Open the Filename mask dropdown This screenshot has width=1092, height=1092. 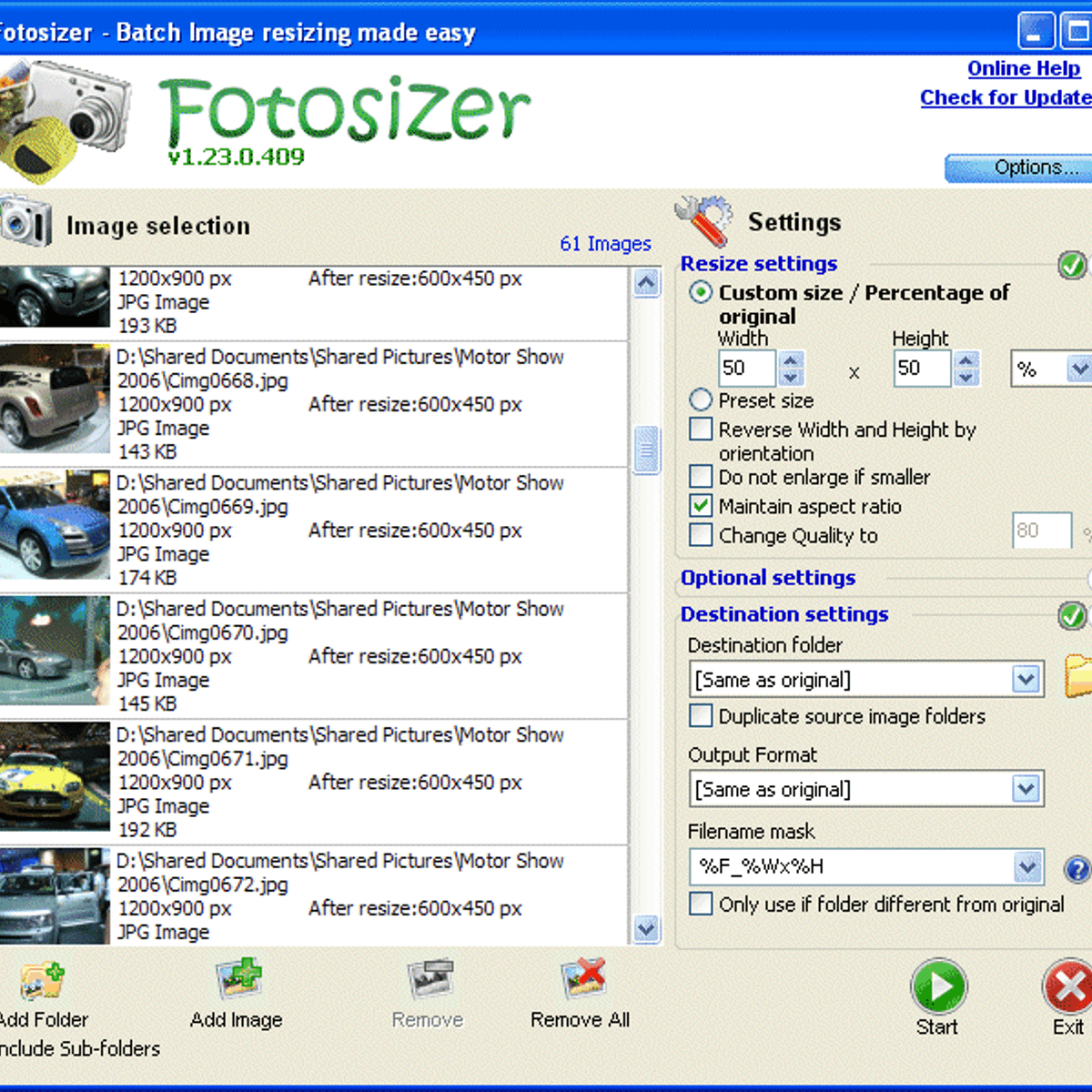(1027, 866)
